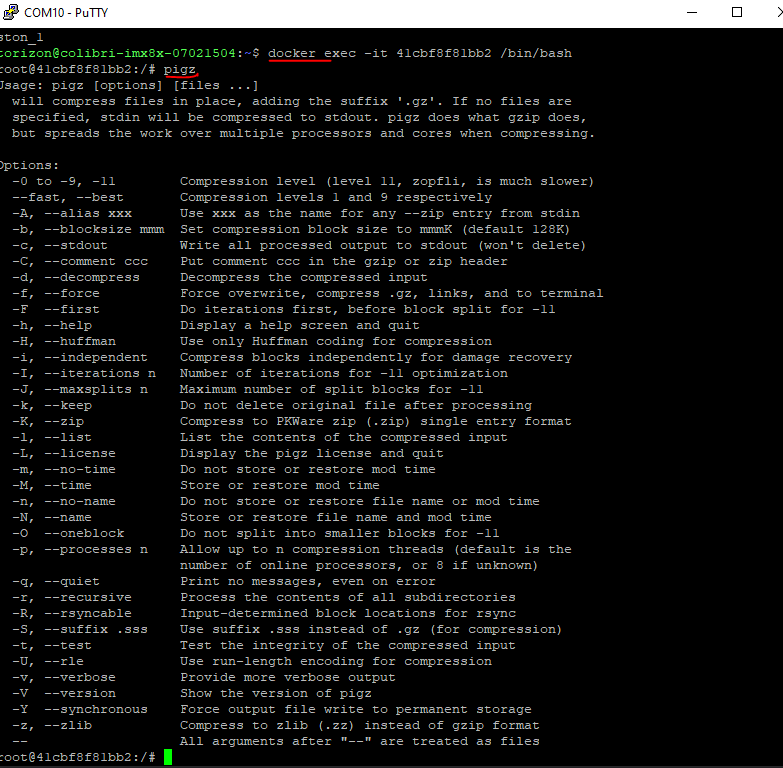Click the '-S, --suffix .sss' option
This screenshot has height=768, width=783.
[80, 629]
